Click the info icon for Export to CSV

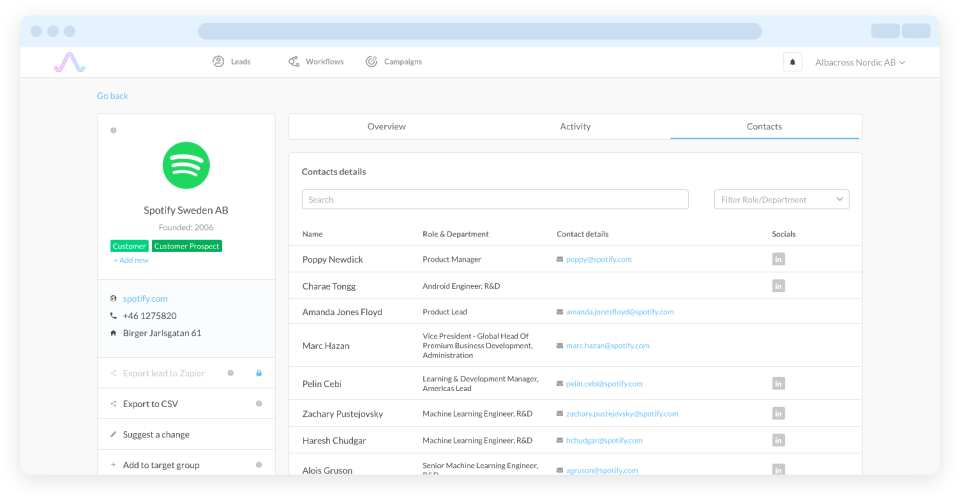(x=259, y=404)
